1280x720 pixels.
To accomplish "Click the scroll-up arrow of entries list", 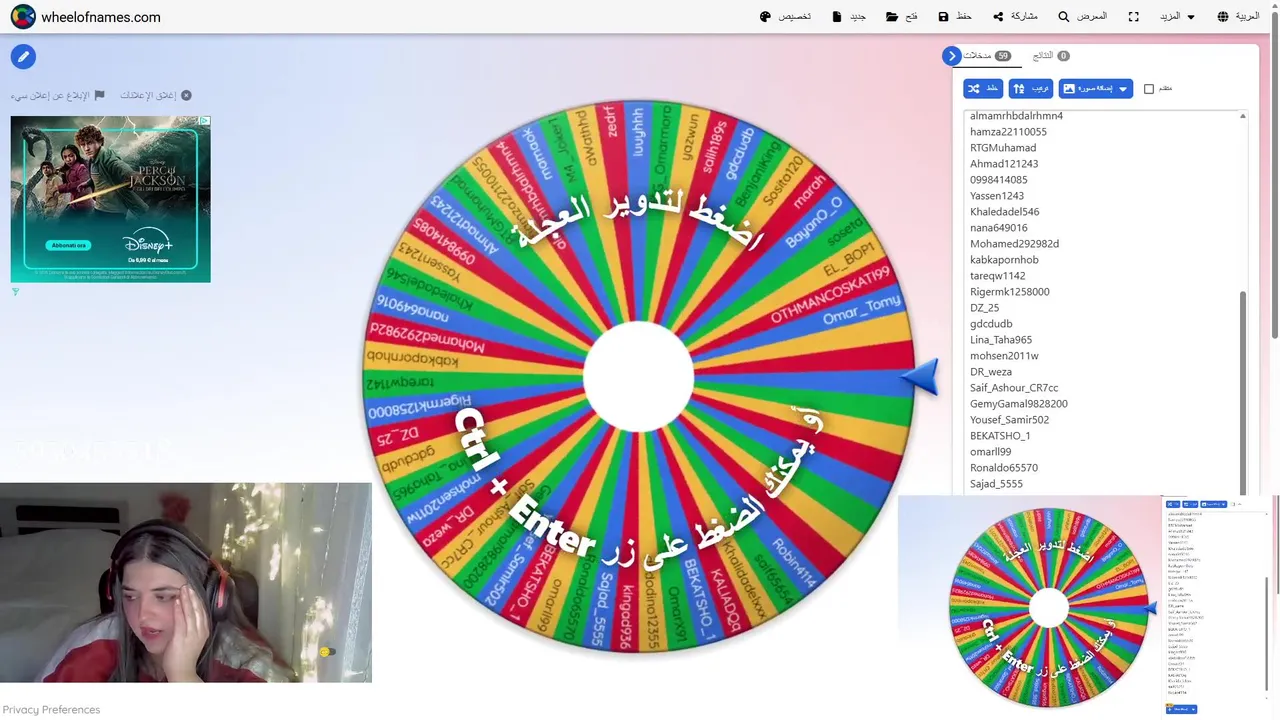I will [x=1243, y=116].
